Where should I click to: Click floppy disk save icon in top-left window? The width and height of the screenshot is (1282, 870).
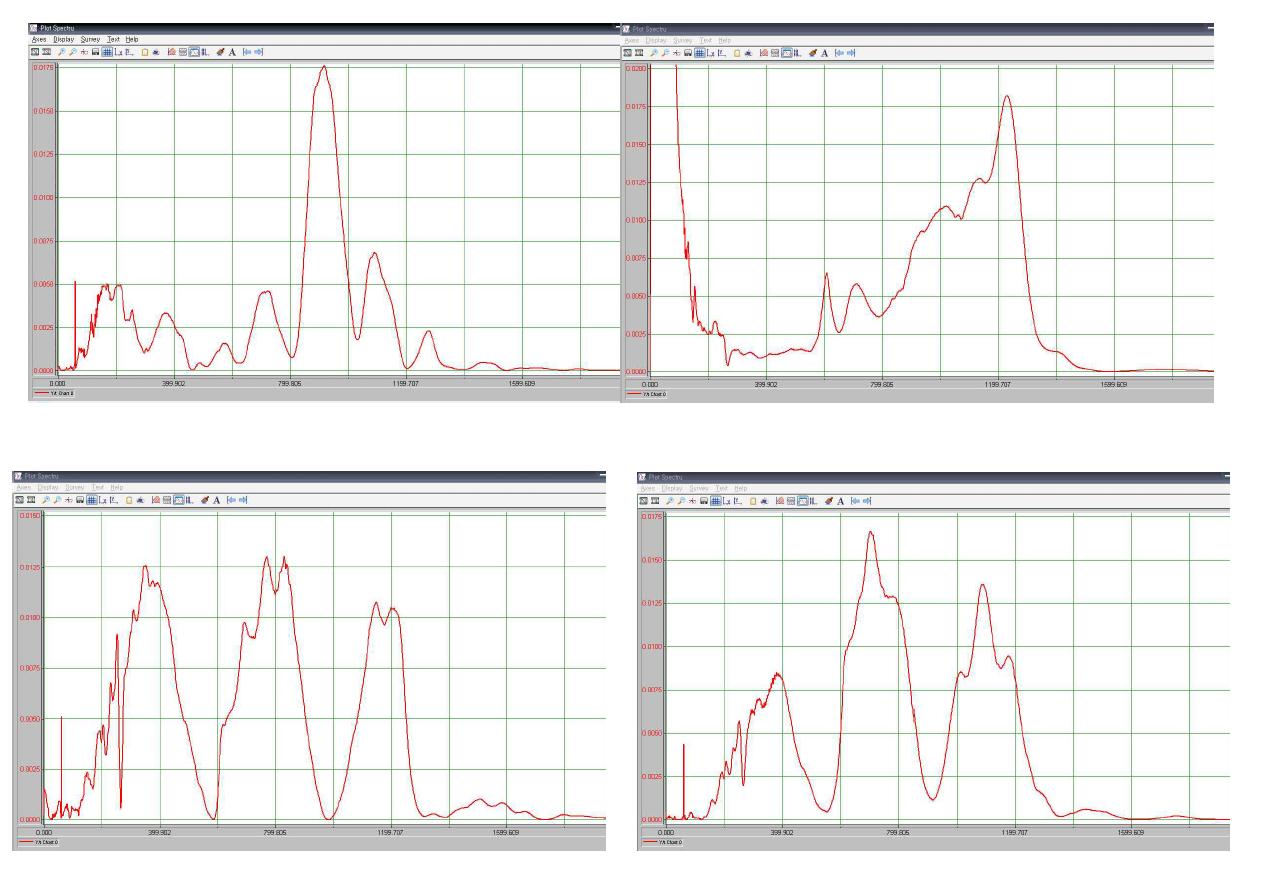click(x=96, y=52)
